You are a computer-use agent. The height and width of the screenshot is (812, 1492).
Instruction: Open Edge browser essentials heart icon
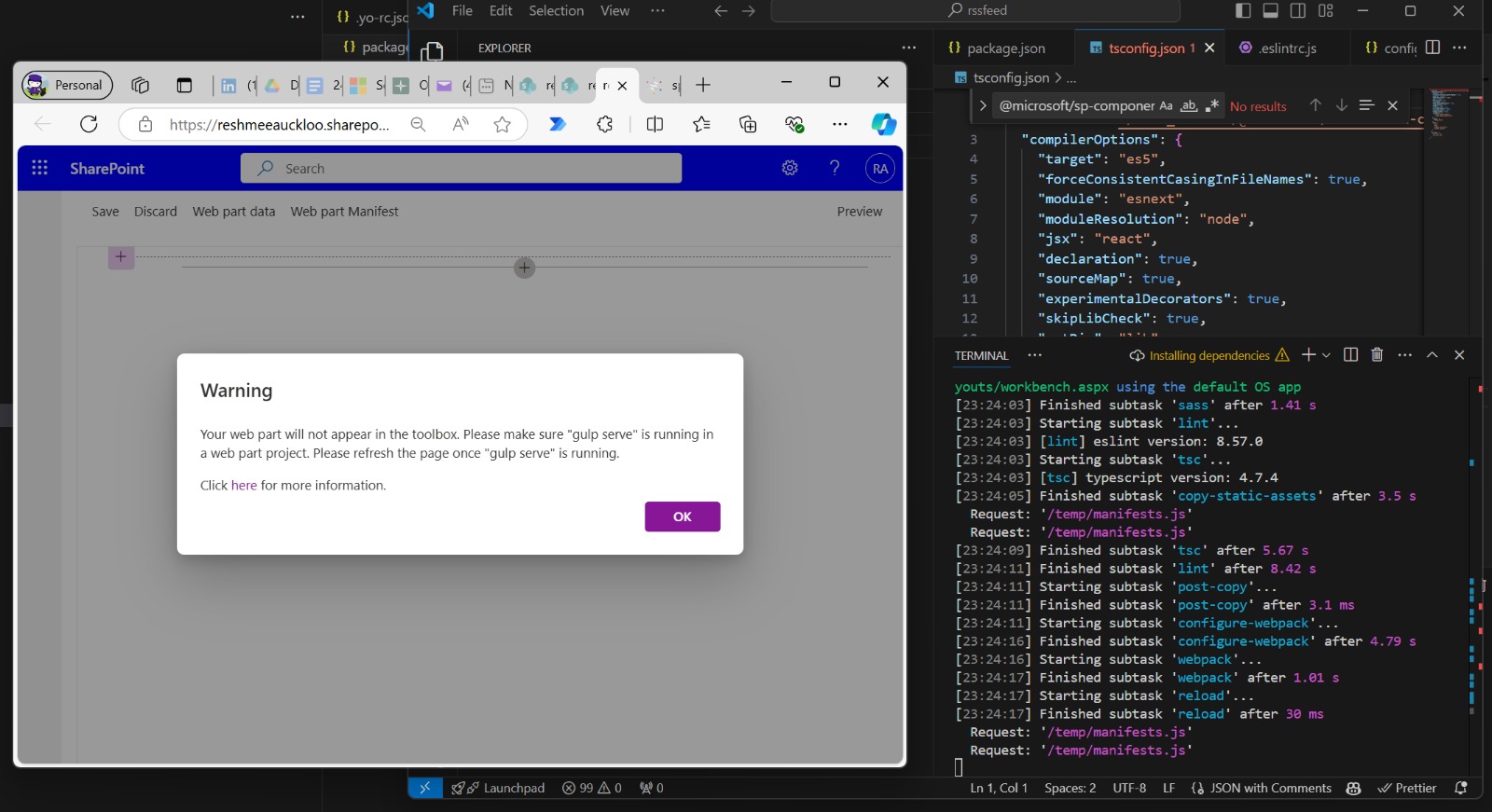coord(794,124)
